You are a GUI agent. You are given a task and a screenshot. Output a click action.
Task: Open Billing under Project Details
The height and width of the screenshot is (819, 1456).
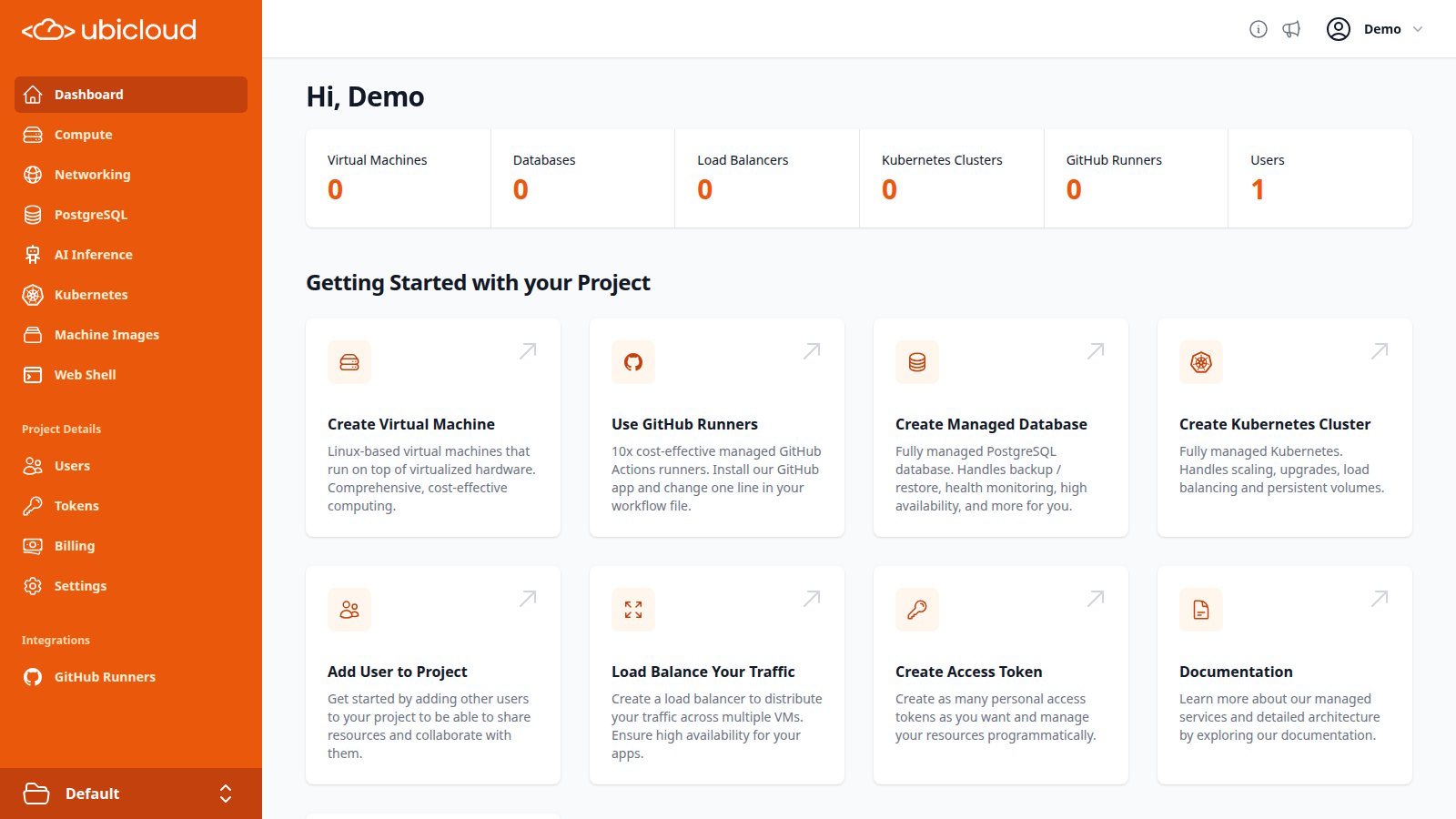[131, 546]
